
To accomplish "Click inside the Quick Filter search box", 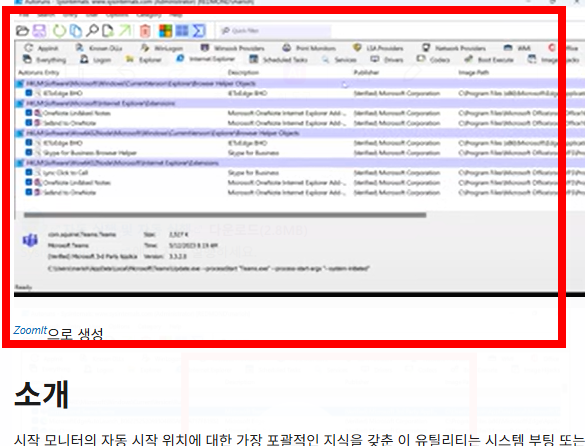I will [x=275, y=31].
